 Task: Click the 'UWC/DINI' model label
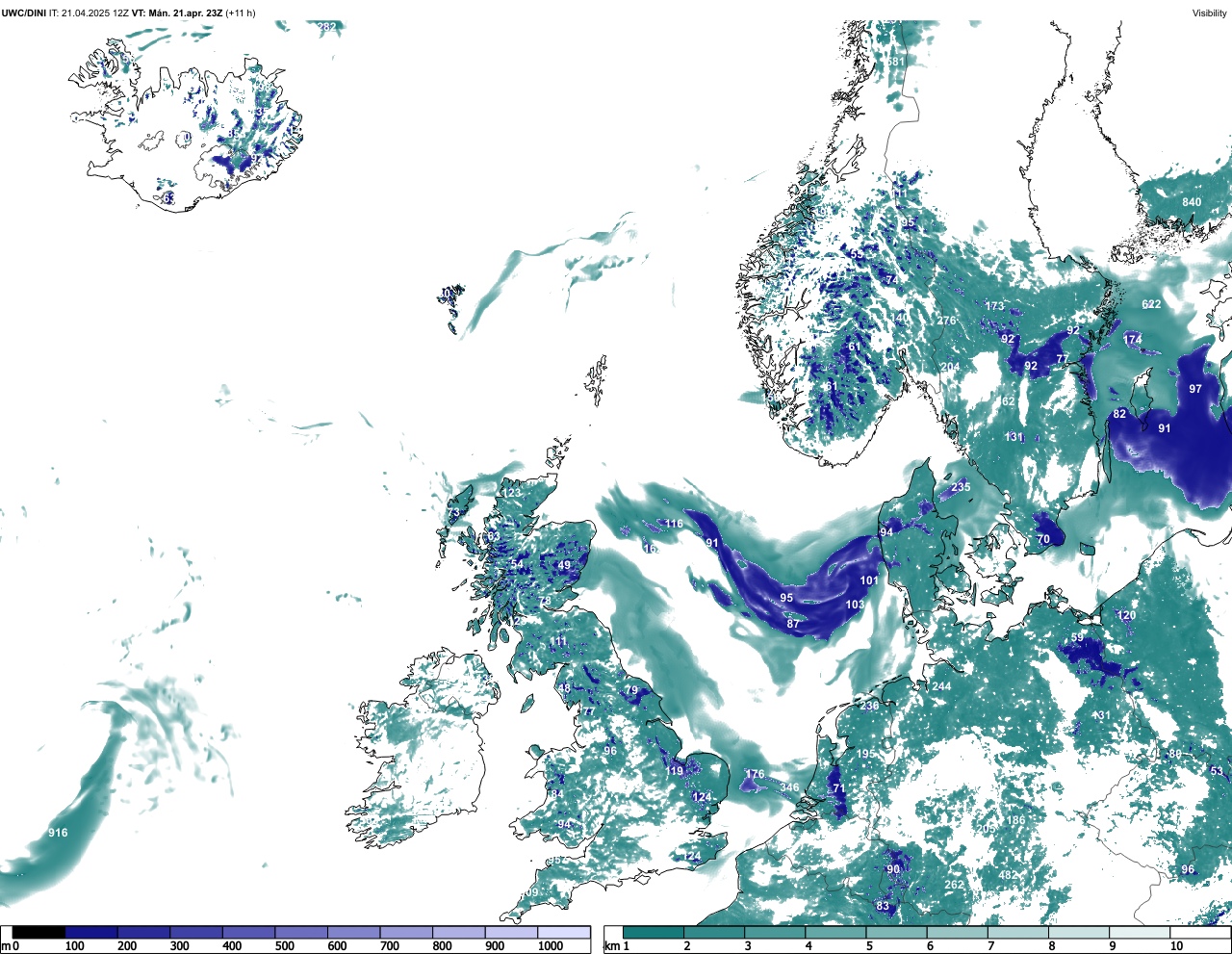(x=23, y=13)
